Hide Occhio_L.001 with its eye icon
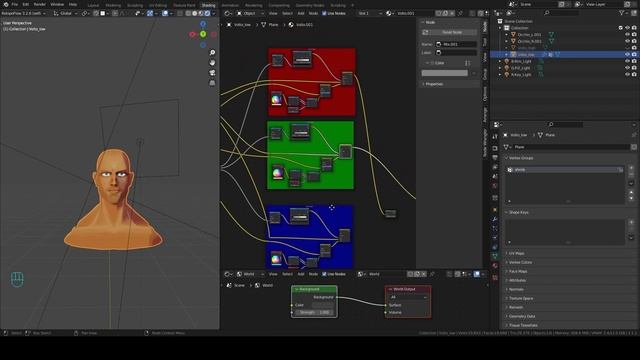 point(627,35)
